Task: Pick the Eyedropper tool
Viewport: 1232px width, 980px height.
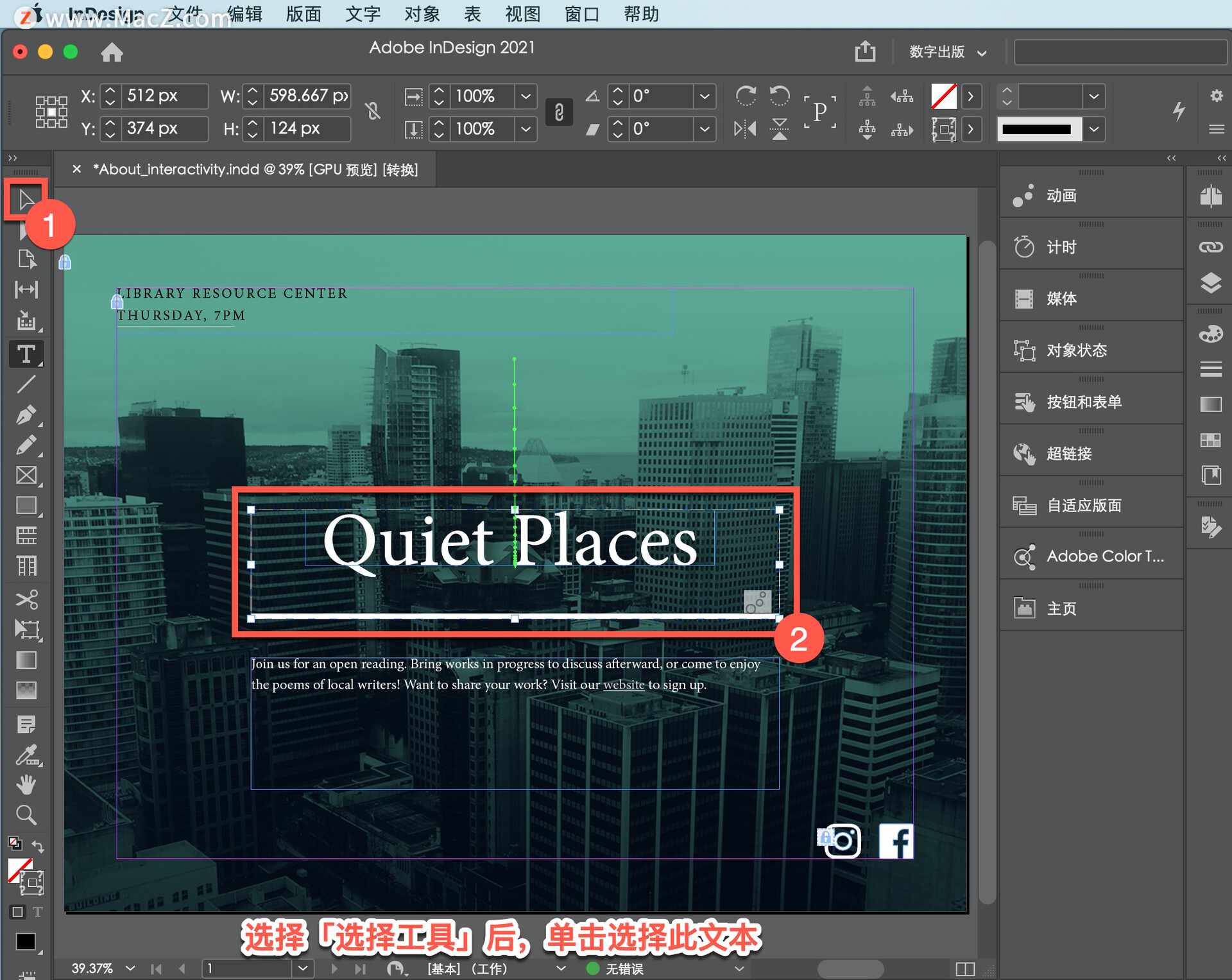Action: click(x=26, y=754)
